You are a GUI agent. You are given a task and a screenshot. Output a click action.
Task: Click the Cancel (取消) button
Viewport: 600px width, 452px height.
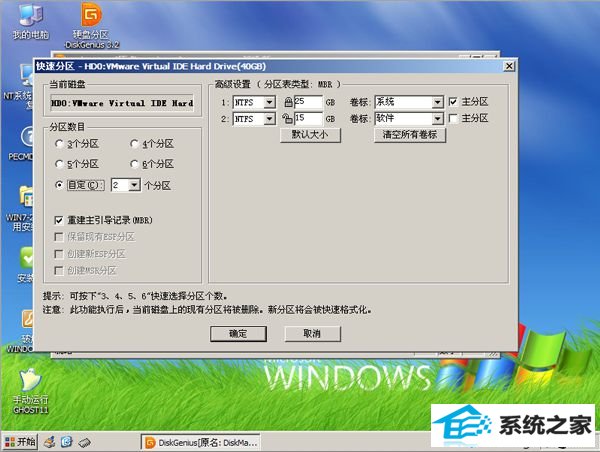coord(312,334)
